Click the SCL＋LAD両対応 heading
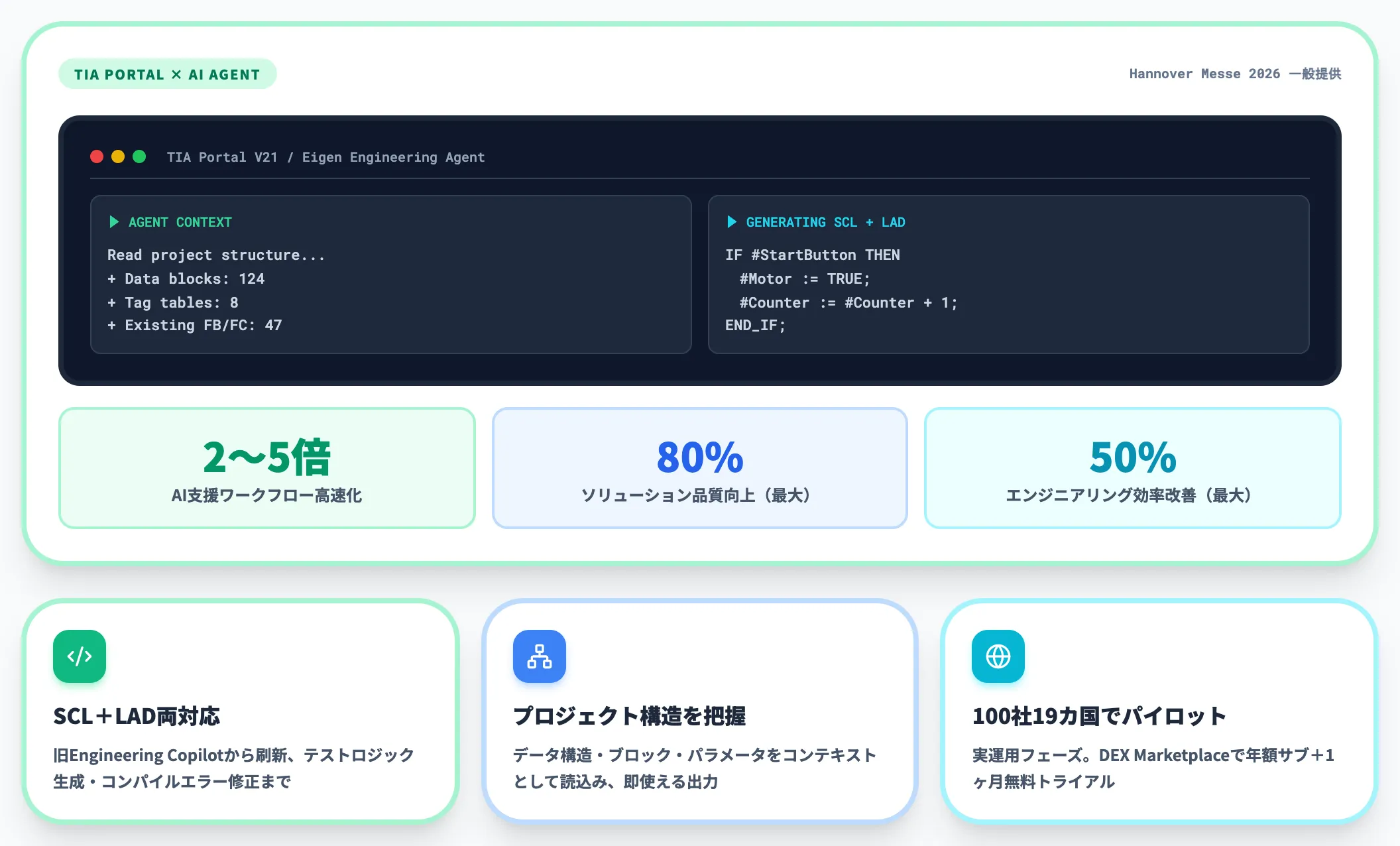The height and width of the screenshot is (846, 1400). 137,716
